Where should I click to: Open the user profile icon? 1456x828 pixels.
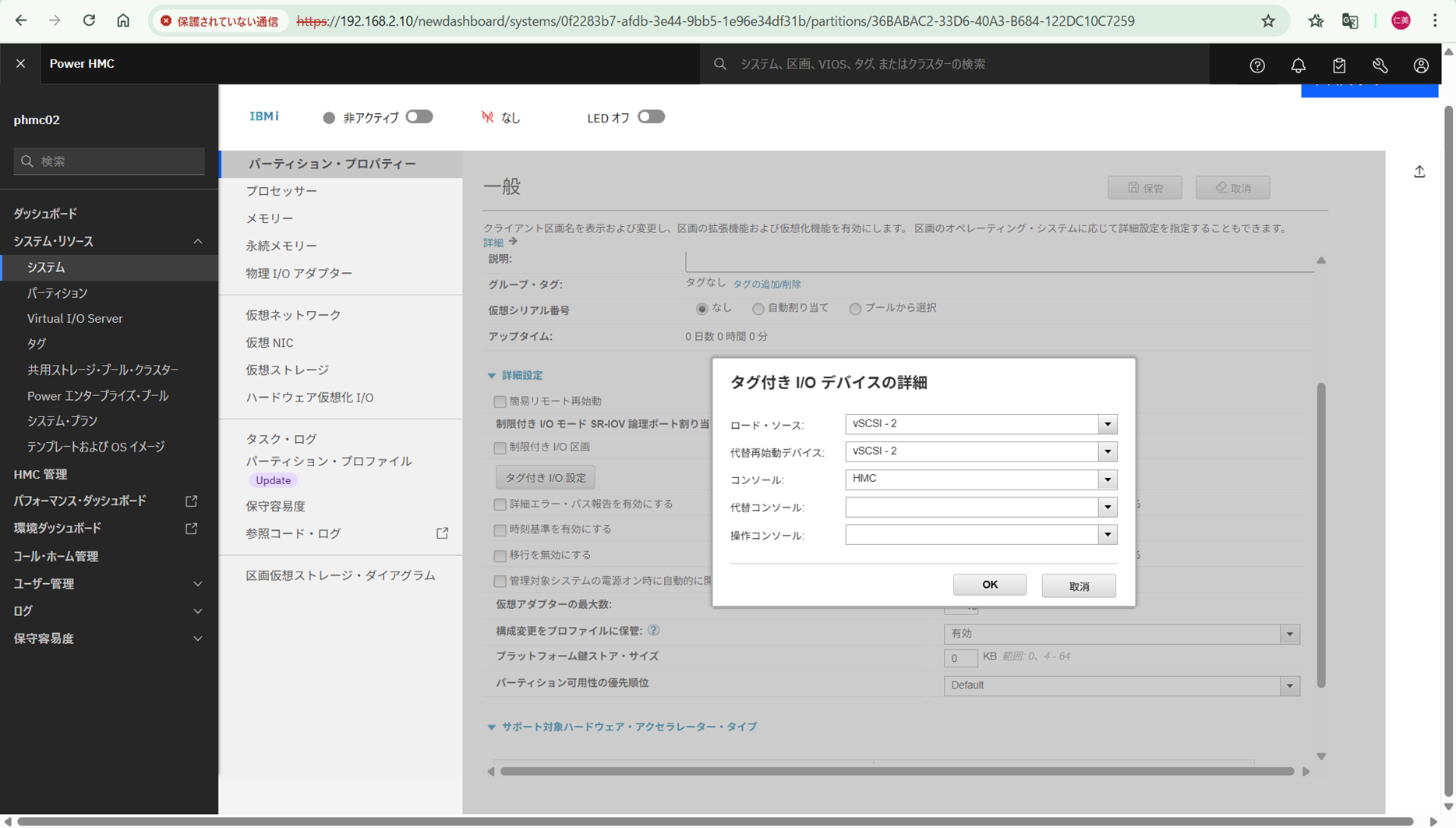pyautogui.click(x=1421, y=65)
